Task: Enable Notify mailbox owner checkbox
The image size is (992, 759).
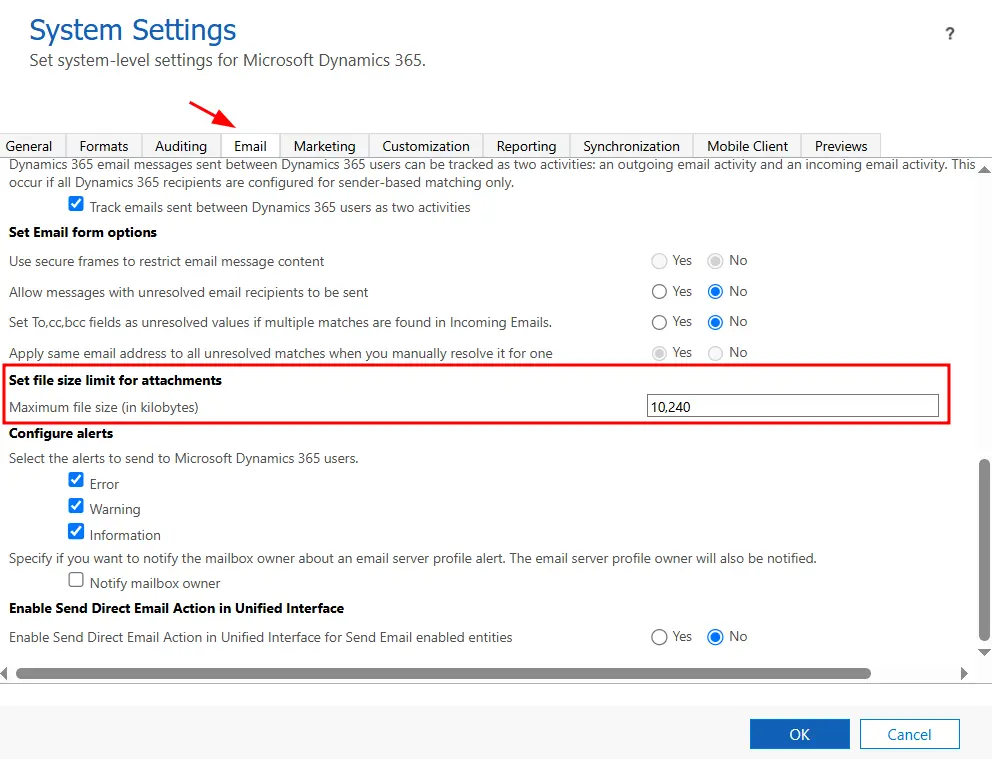Action: tap(76, 579)
